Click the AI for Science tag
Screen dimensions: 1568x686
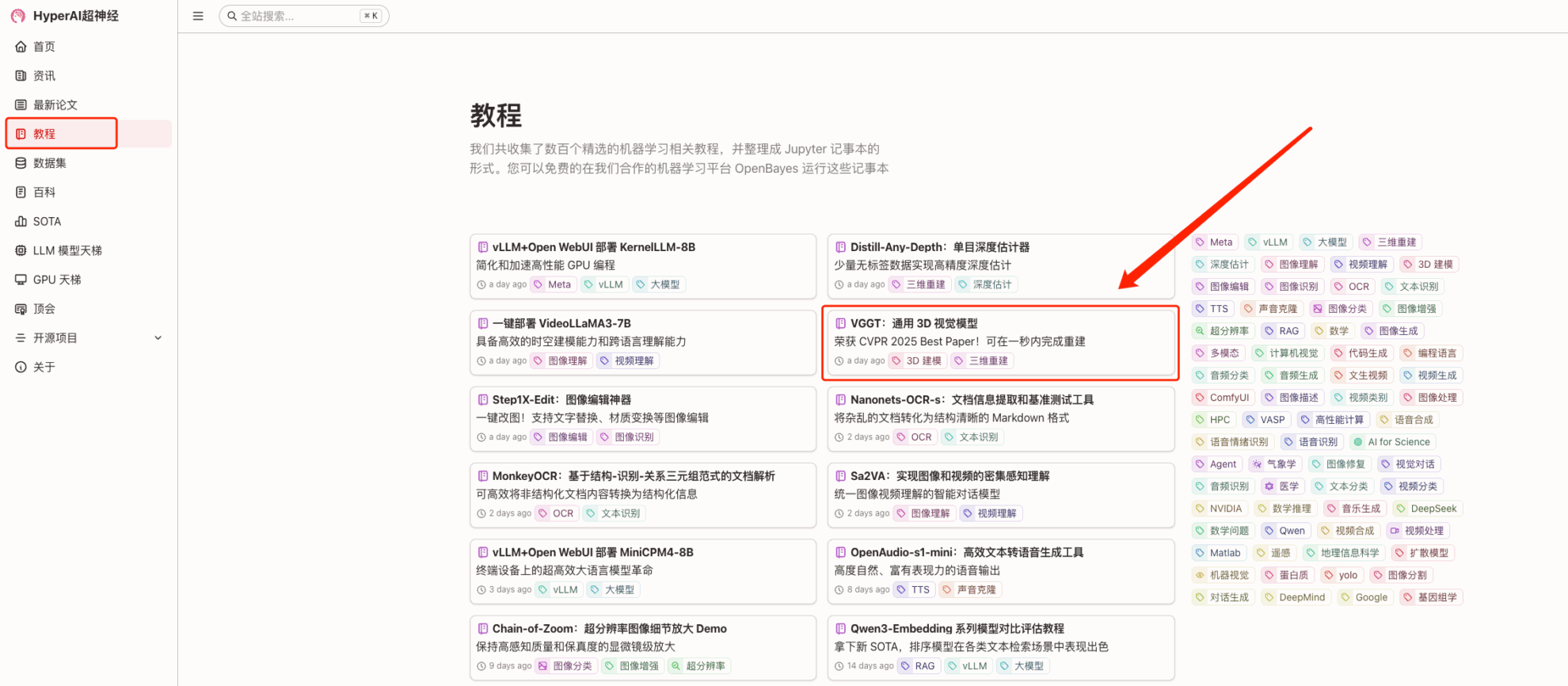[1398, 442]
